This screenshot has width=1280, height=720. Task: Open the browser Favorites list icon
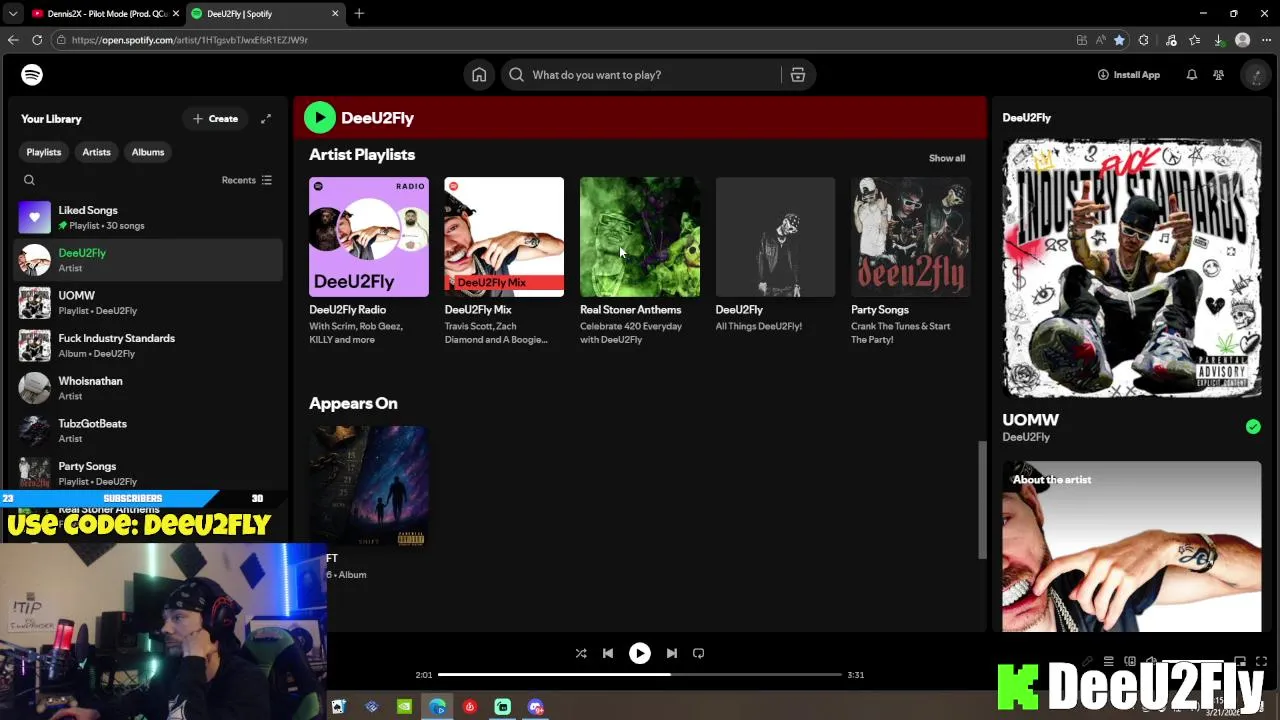point(1195,40)
